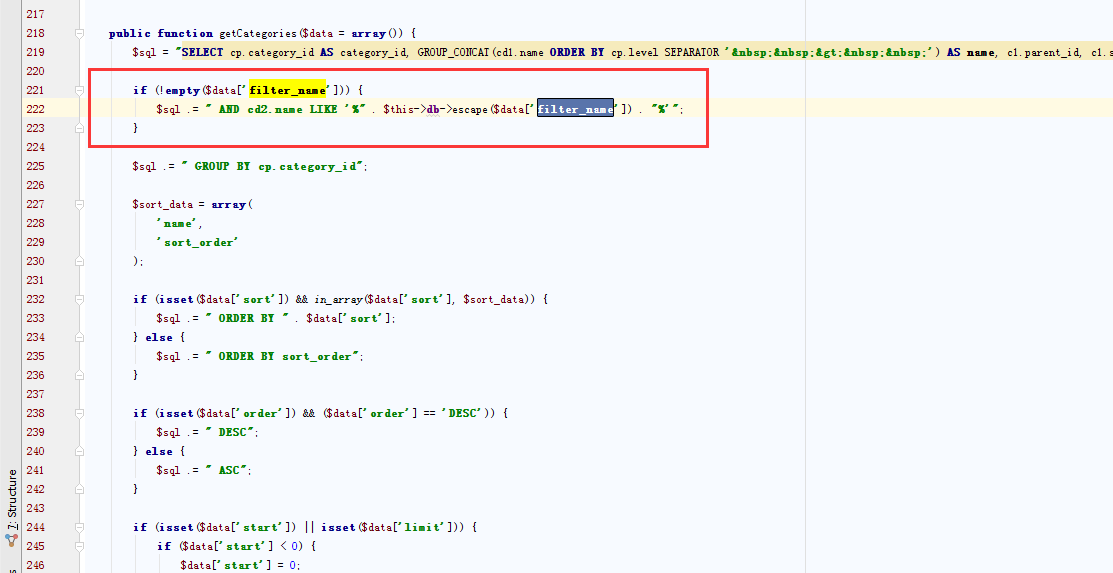This screenshot has width=1113, height=573.
Task: Click the 'else' keyword on line 234
Action: pyautogui.click(x=159, y=337)
